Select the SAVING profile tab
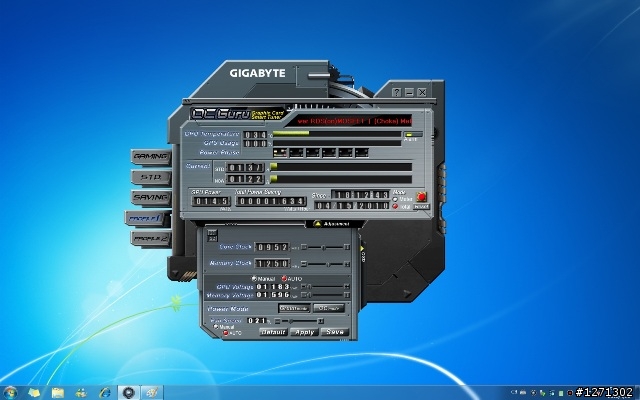This screenshot has height=400, width=640. point(151,198)
